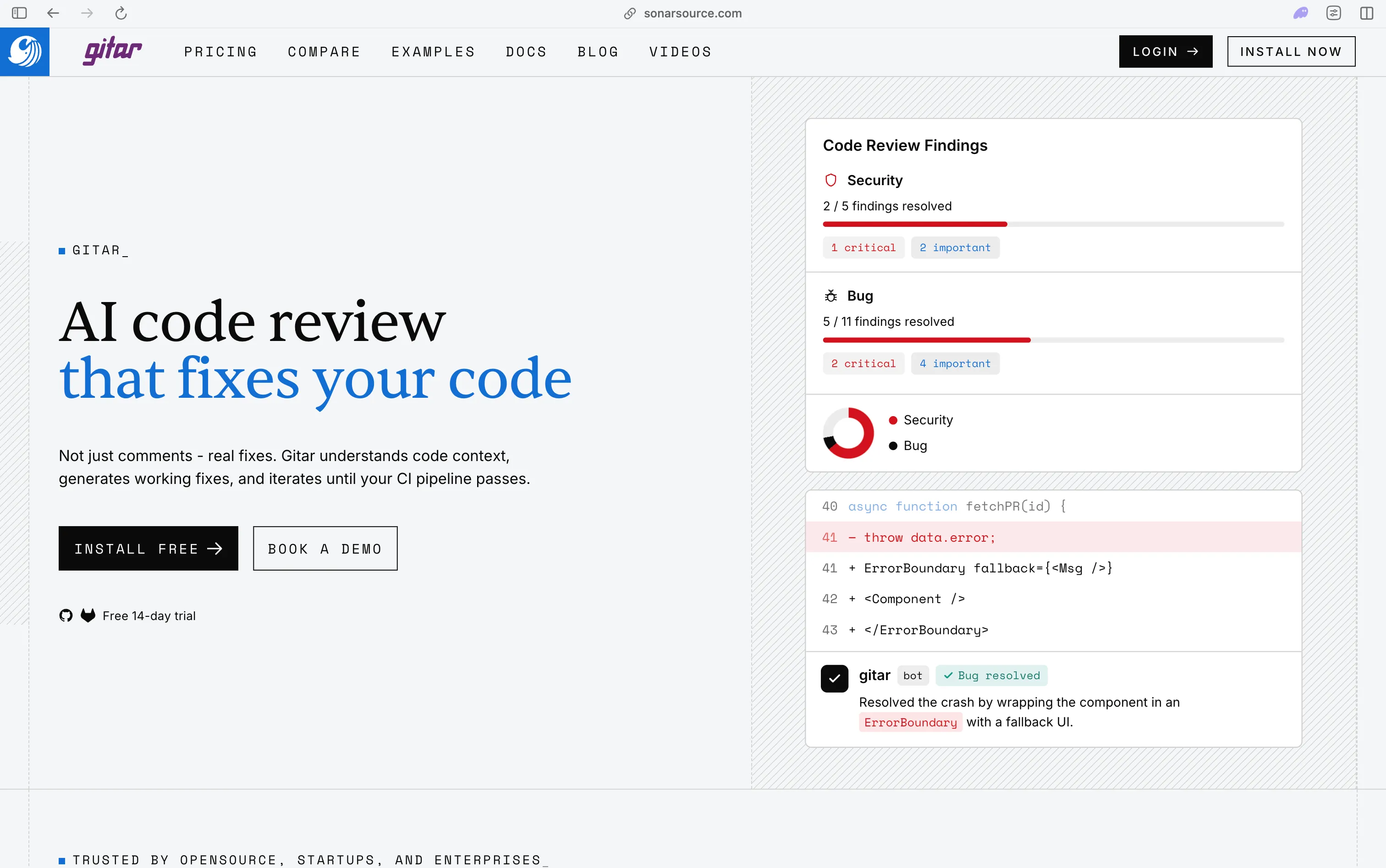Click the GitHub icon near Free trial

click(66, 615)
